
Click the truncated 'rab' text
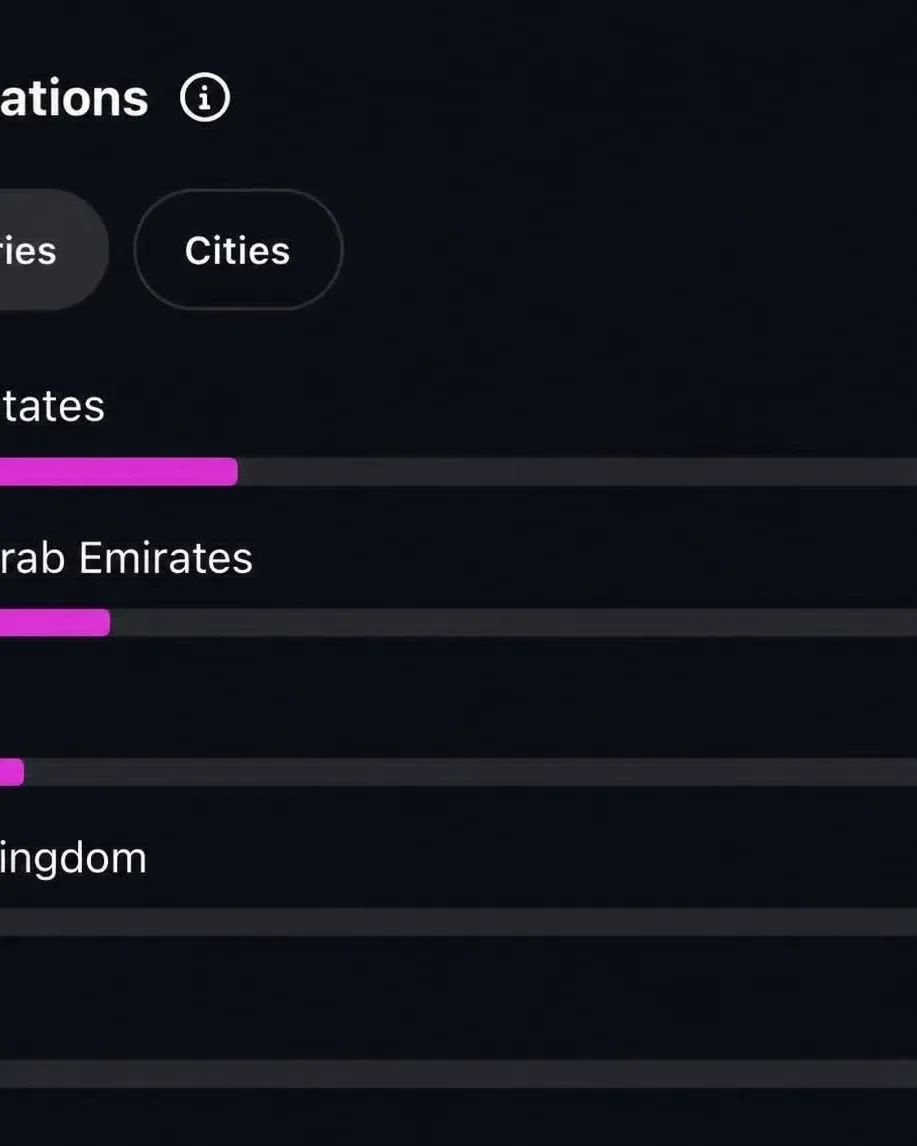pyautogui.click(x=32, y=558)
